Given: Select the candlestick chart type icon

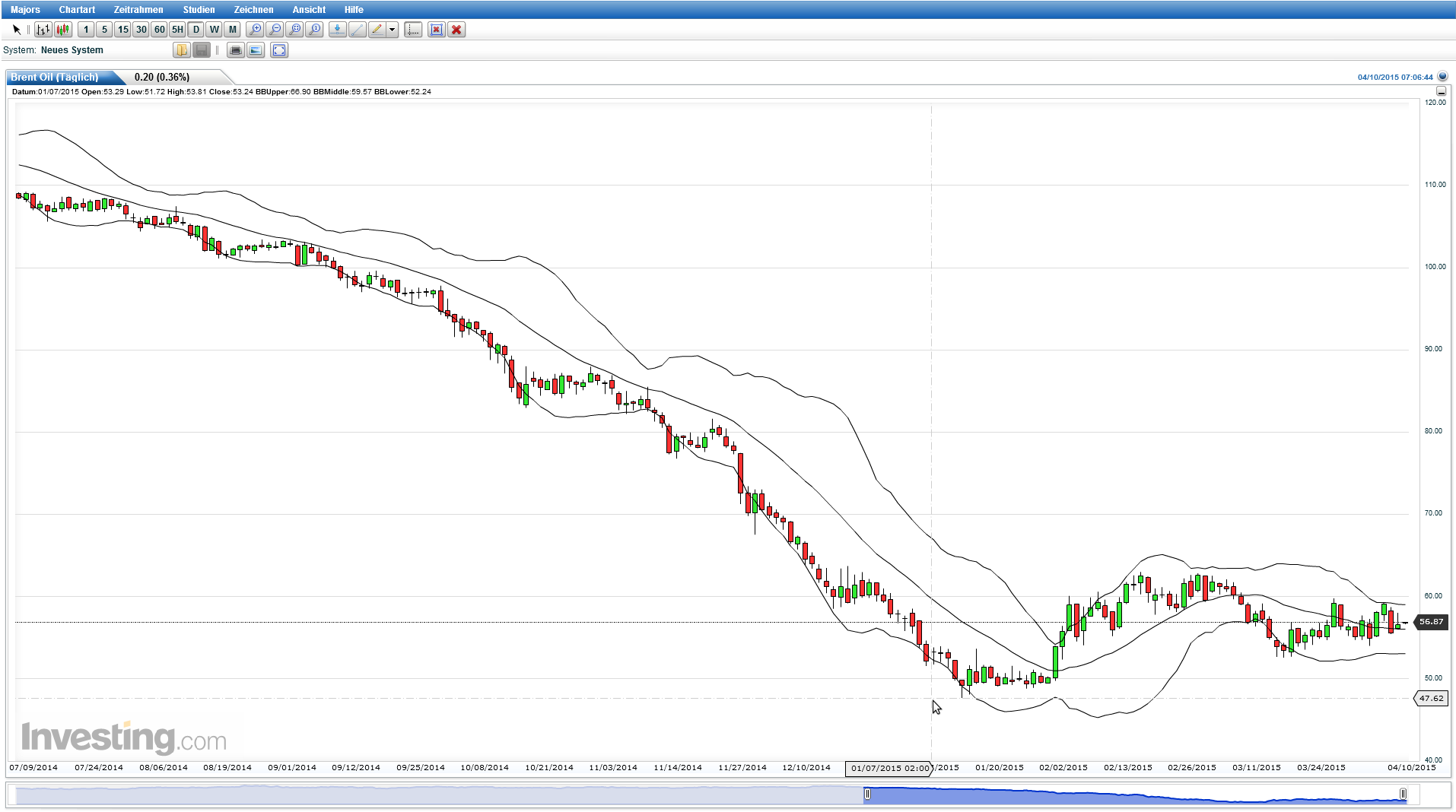Looking at the screenshot, I should coord(62,30).
